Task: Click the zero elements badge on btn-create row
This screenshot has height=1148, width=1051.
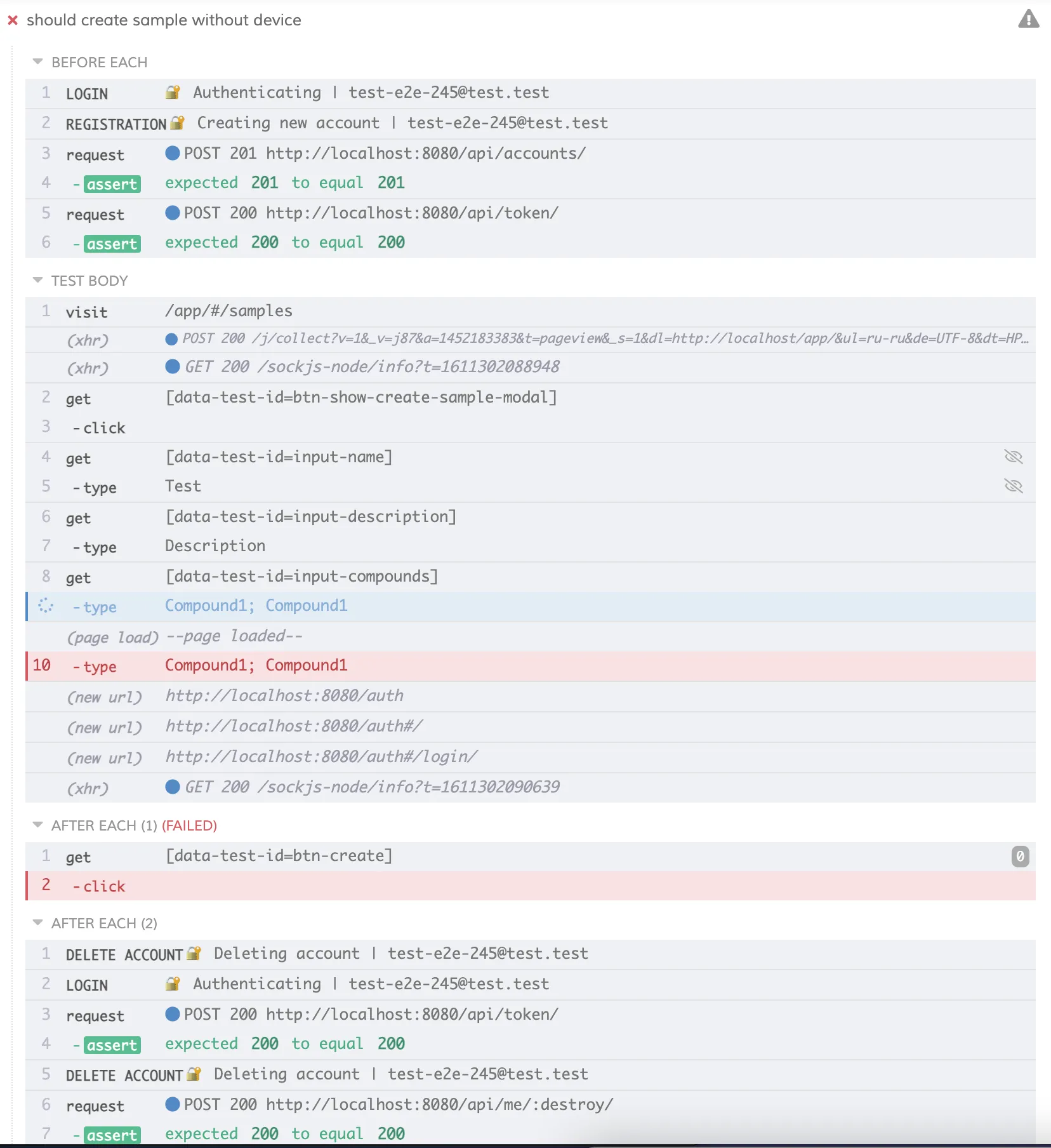Action: pyautogui.click(x=1020, y=856)
